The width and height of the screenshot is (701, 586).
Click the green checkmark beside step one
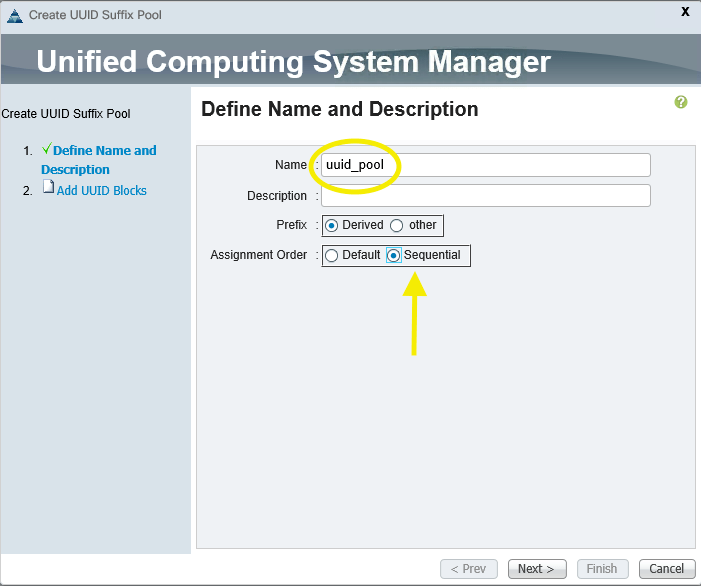tap(46, 150)
